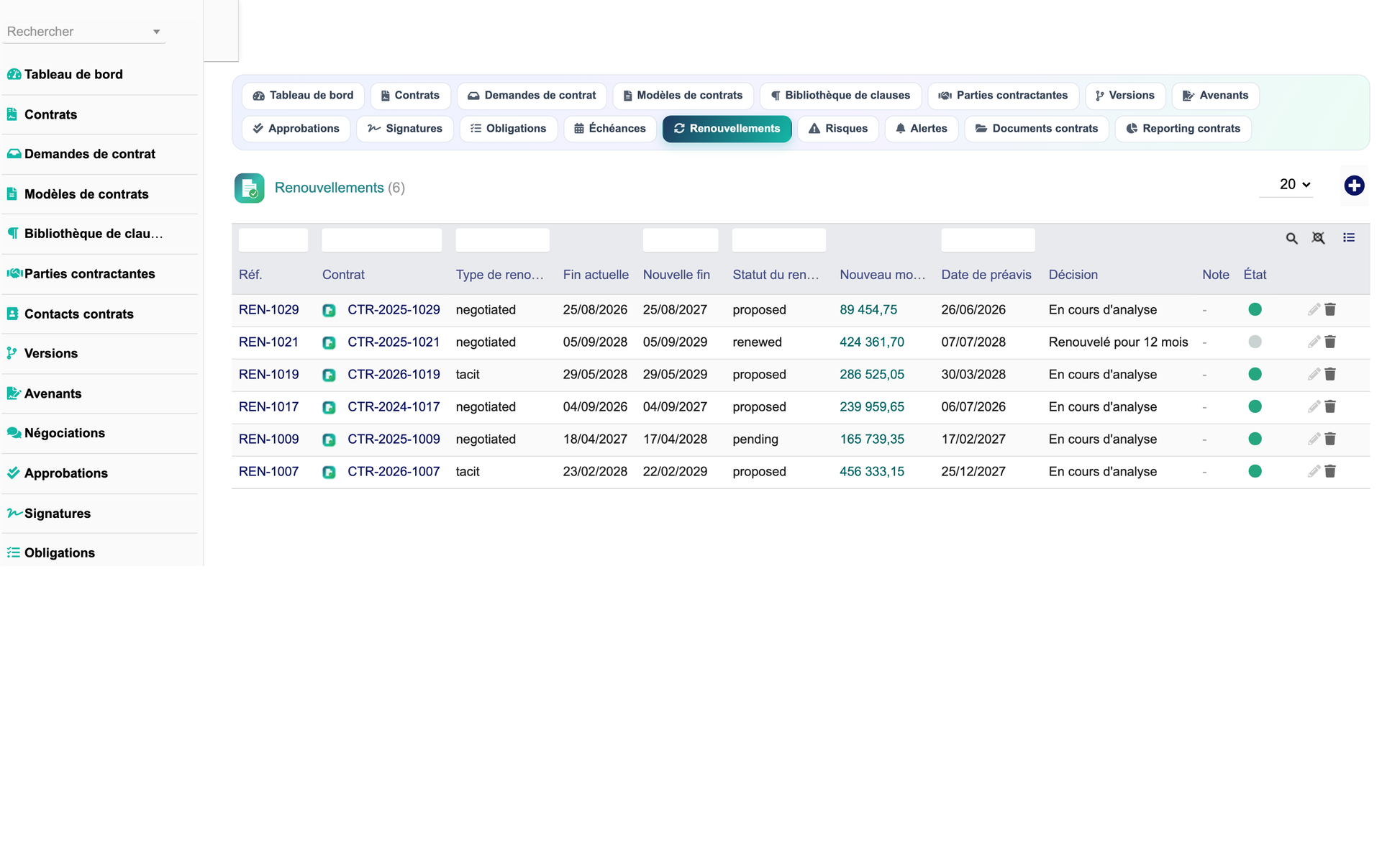The image size is (1400, 866).
Task: Toggle the grey state dot for REN-1021
Action: (1255, 342)
